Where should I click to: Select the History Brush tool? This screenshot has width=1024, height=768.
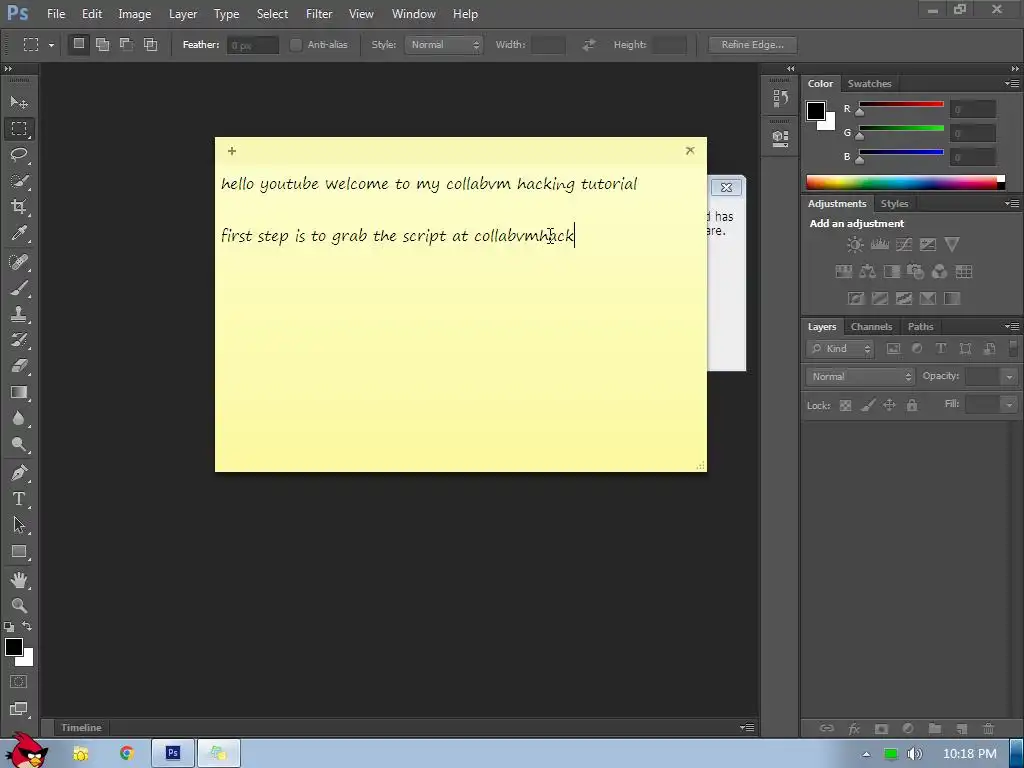point(19,340)
